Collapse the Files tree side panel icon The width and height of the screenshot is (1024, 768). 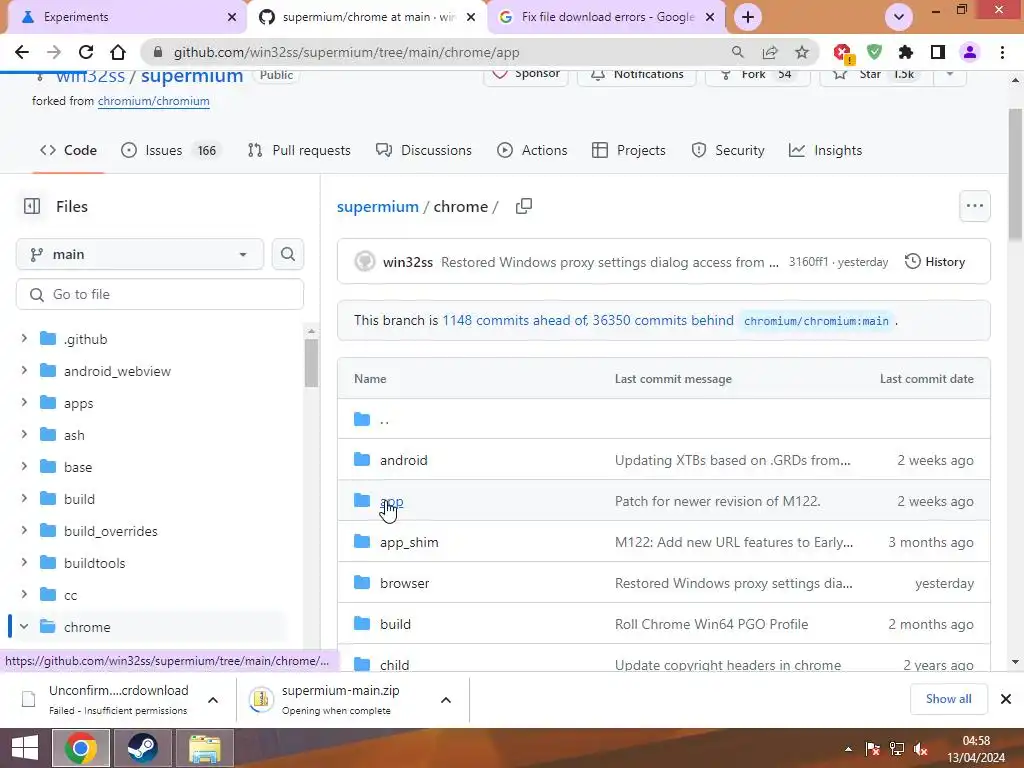(x=31, y=206)
